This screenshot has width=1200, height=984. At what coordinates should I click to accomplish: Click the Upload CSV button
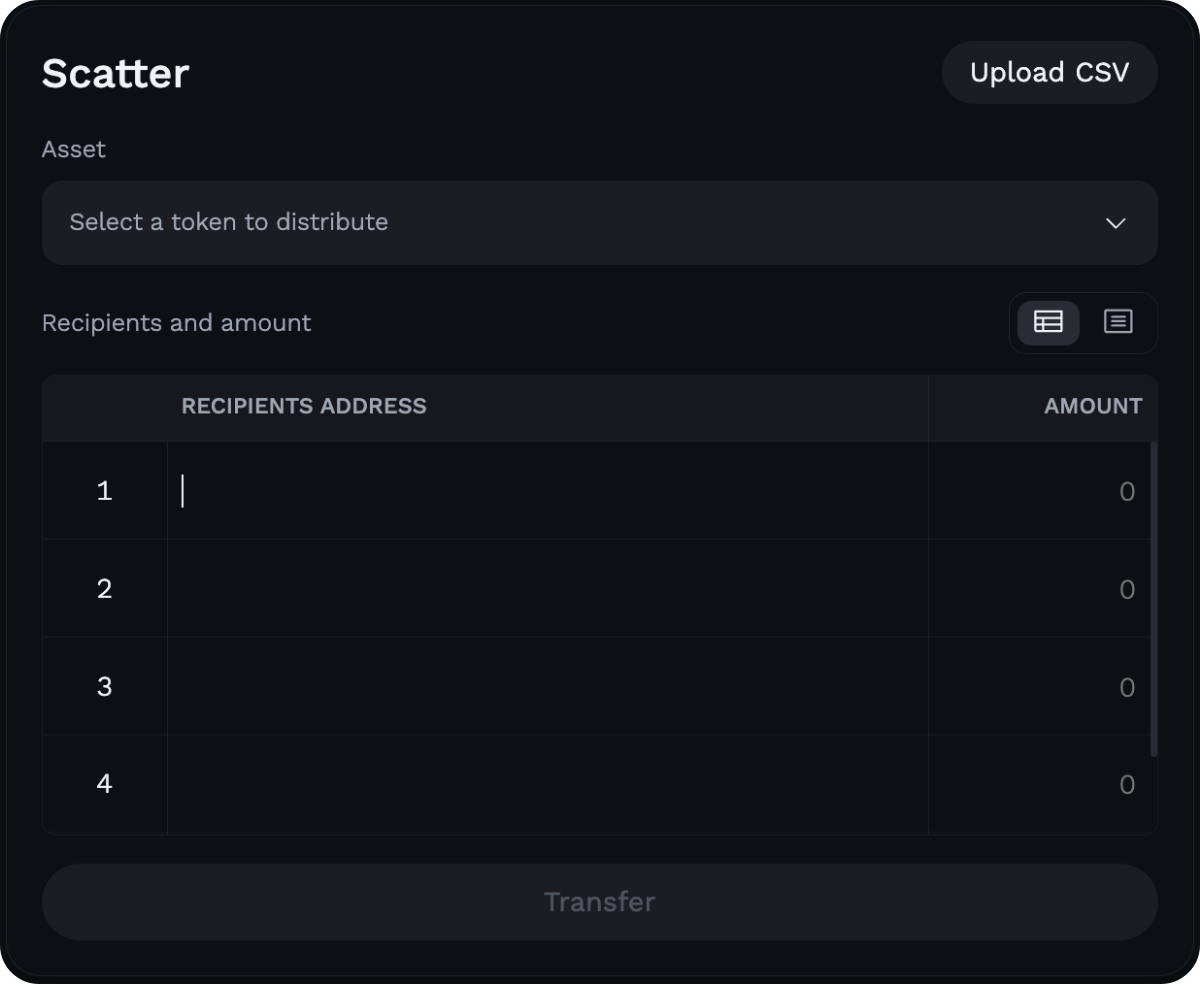tap(1049, 72)
